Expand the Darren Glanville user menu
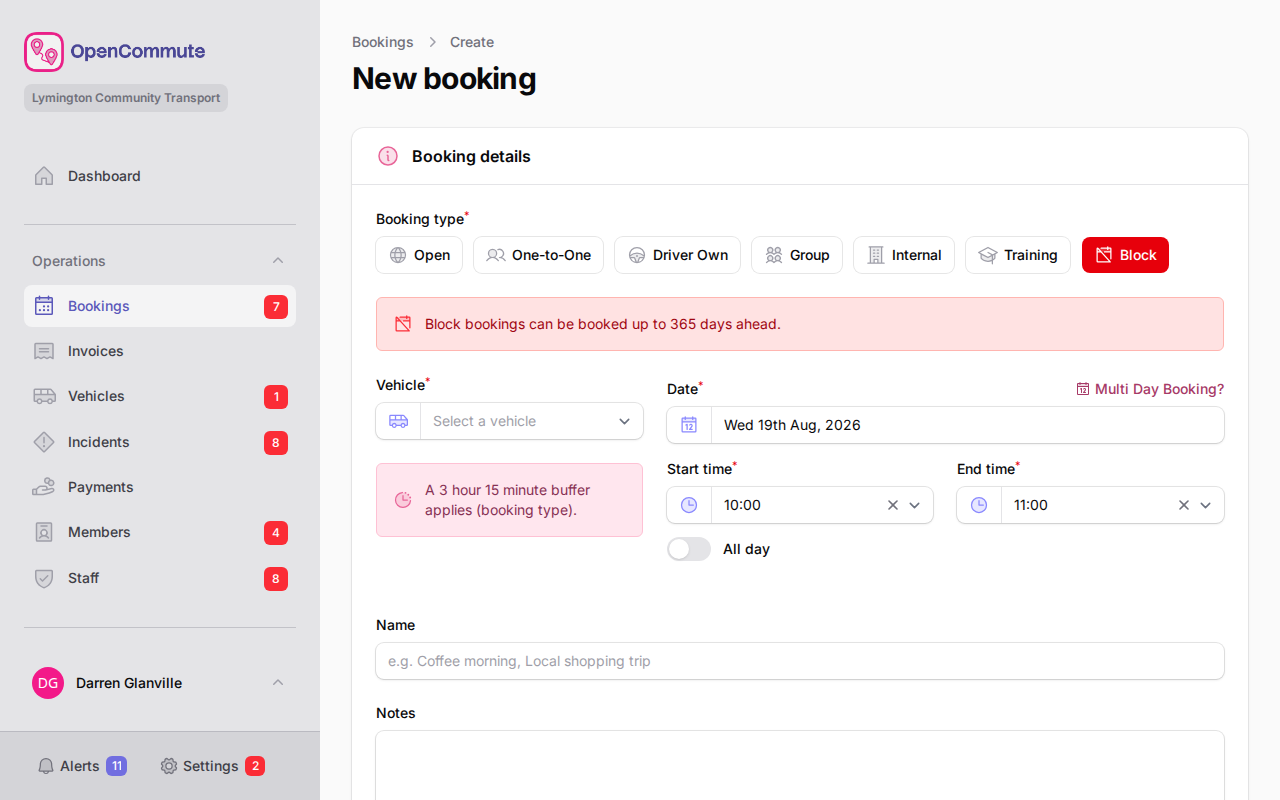The image size is (1280, 800). pyautogui.click(x=278, y=683)
